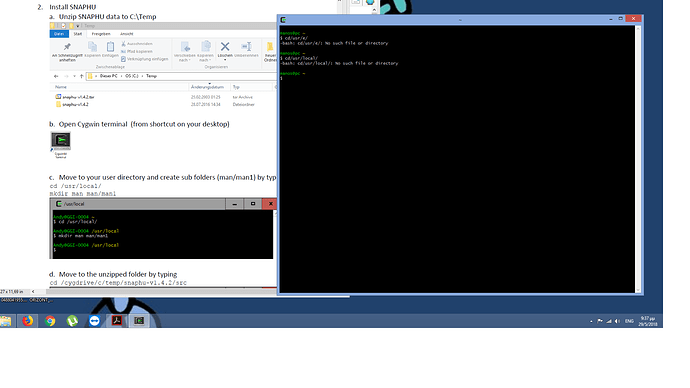Open TeamViewer from the taskbar
Screen dimensions: 690x388
[95, 321]
